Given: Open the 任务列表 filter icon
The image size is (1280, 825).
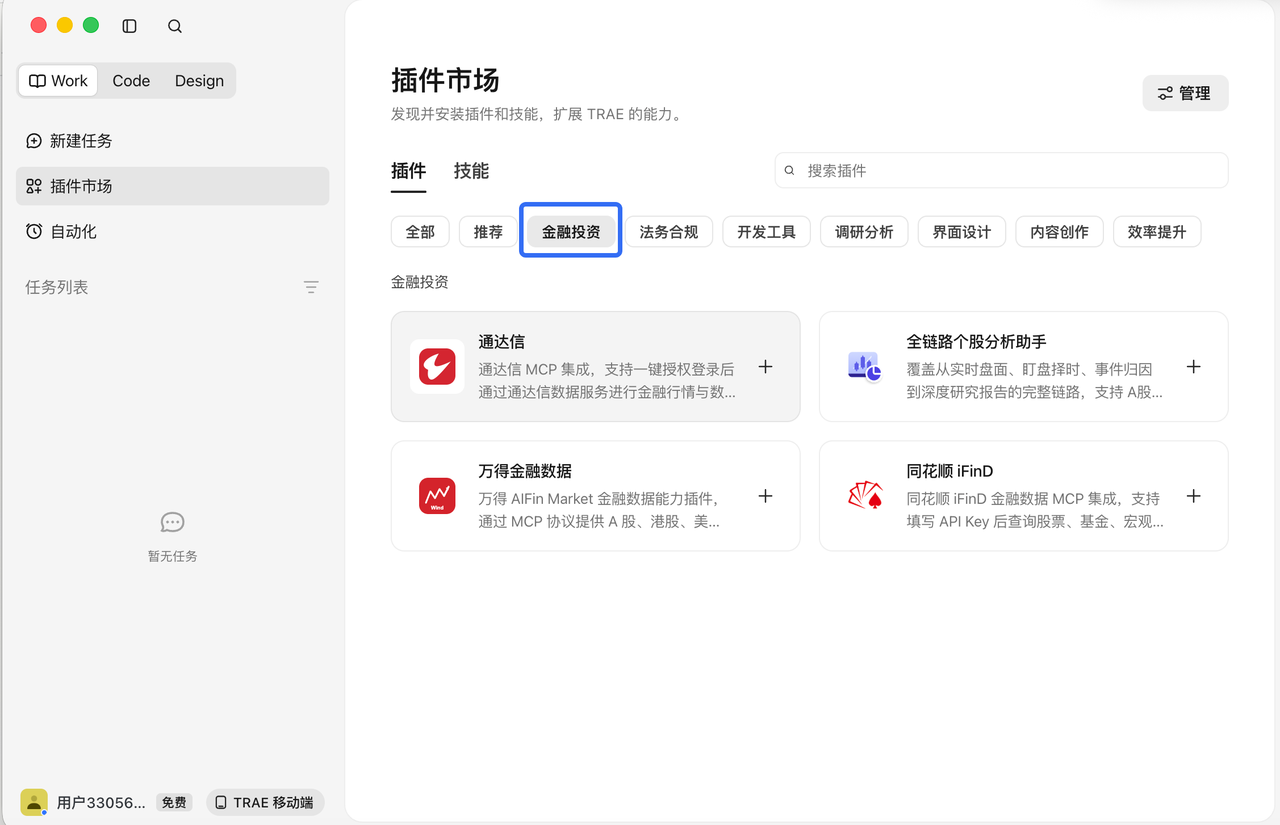Looking at the screenshot, I should (x=311, y=287).
